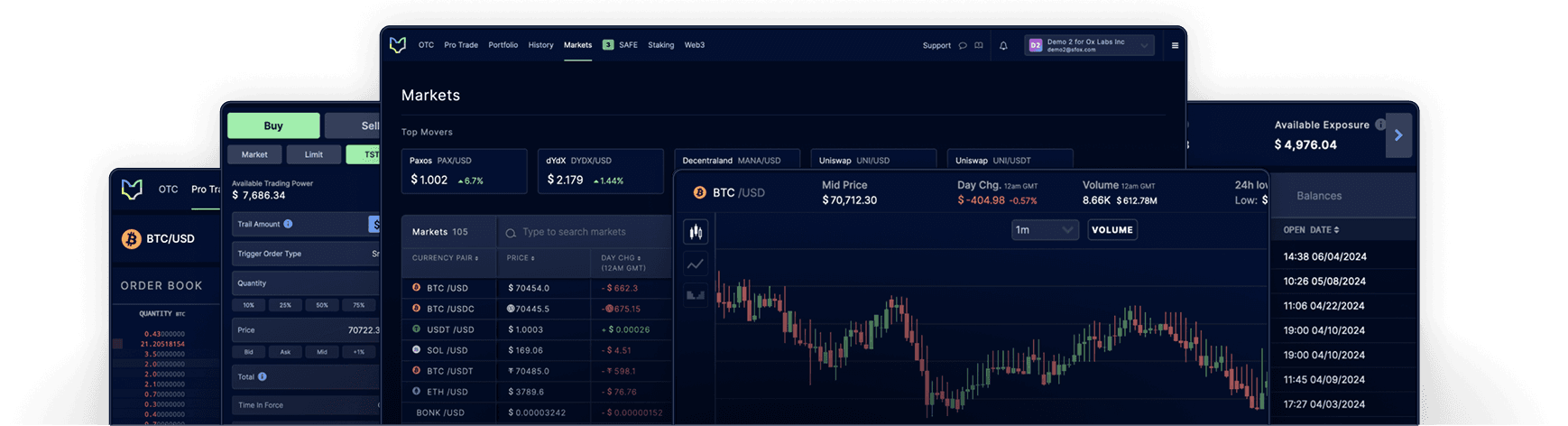Screen dimensions: 1568x426
Task: Click the Bitcoin icon in the BTC /USD chart header
Action: click(699, 192)
